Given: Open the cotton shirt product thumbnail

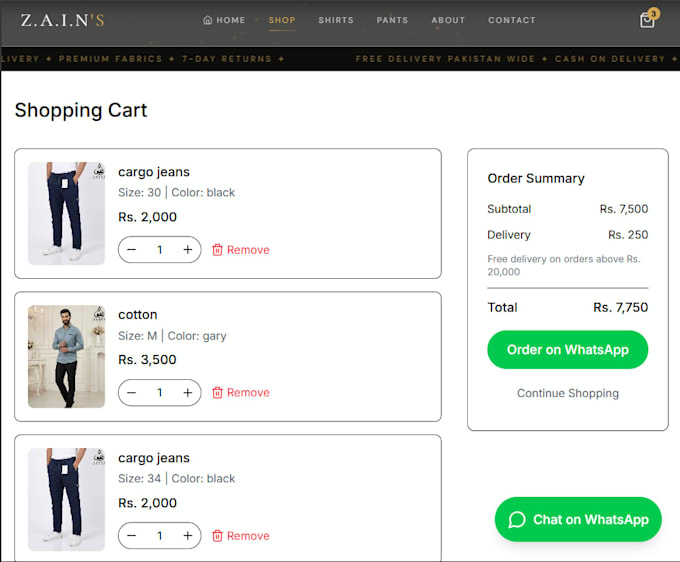Looking at the screenshot, I should click(66, 356).
